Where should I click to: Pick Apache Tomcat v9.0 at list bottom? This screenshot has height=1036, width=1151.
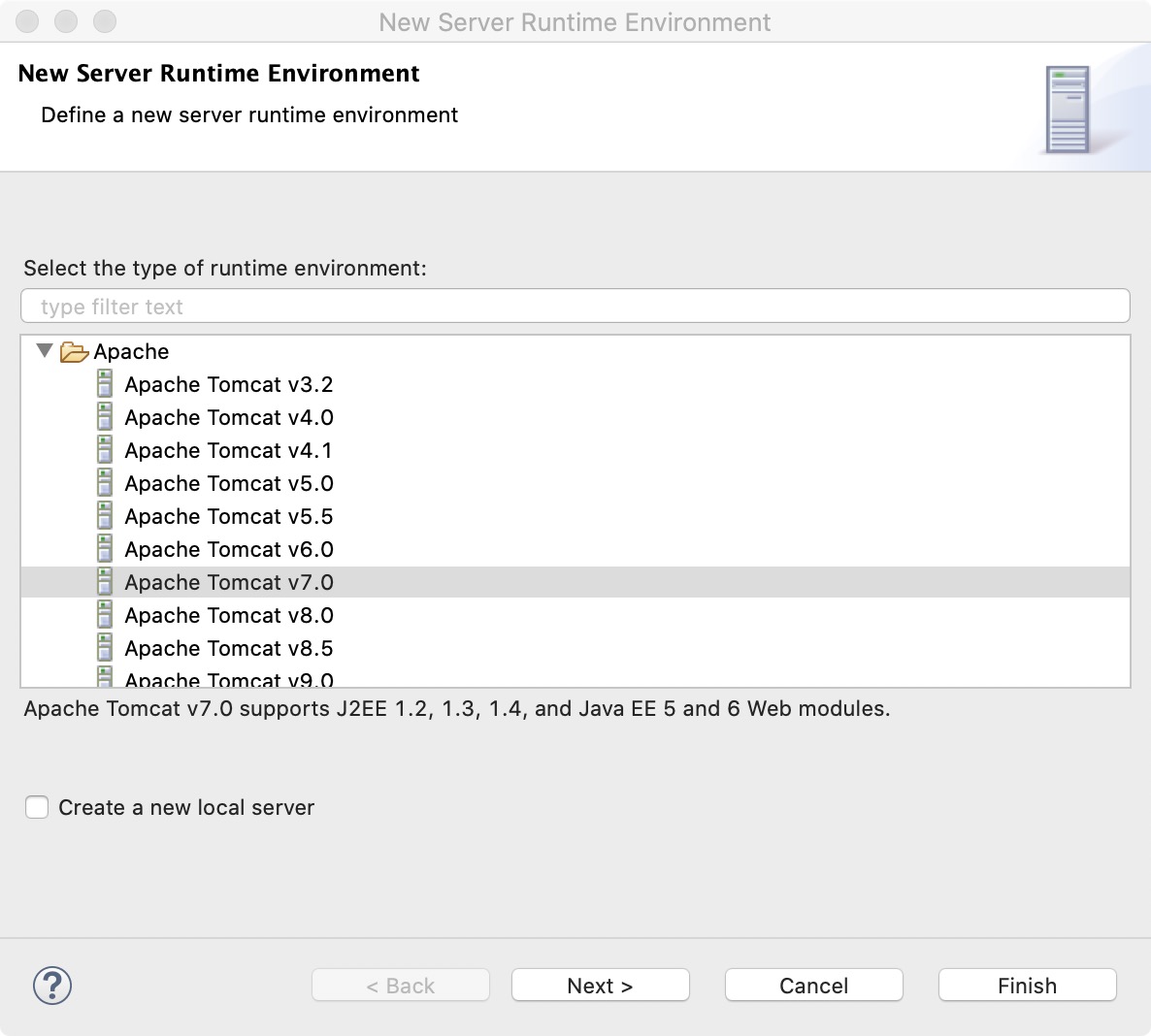tap(228, 679)
